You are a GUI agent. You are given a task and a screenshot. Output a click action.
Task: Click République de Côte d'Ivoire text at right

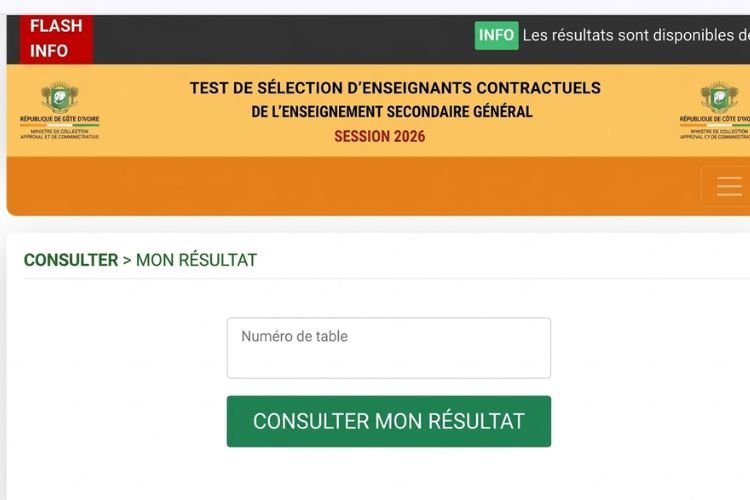[714, 119]
